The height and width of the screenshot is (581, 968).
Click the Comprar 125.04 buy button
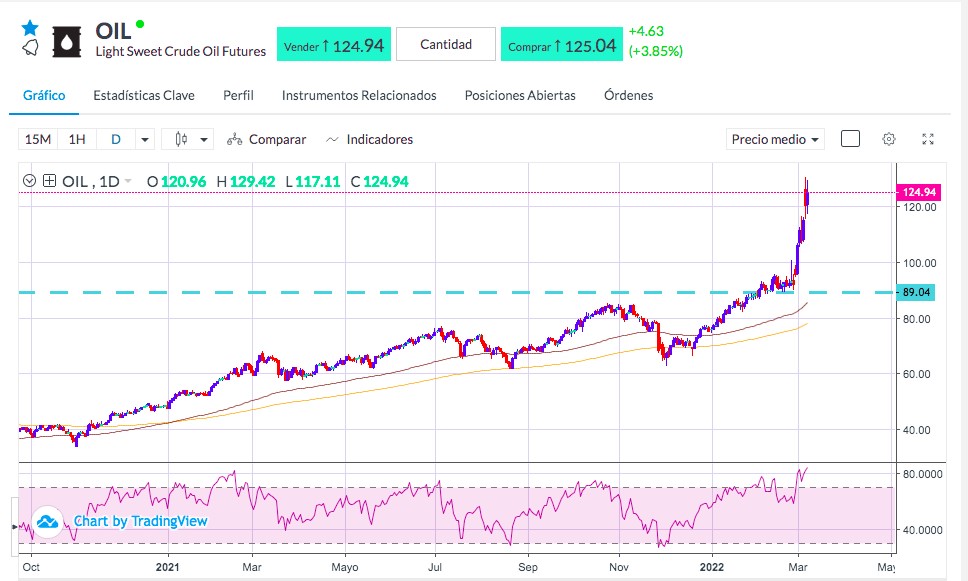click(562, 44)
